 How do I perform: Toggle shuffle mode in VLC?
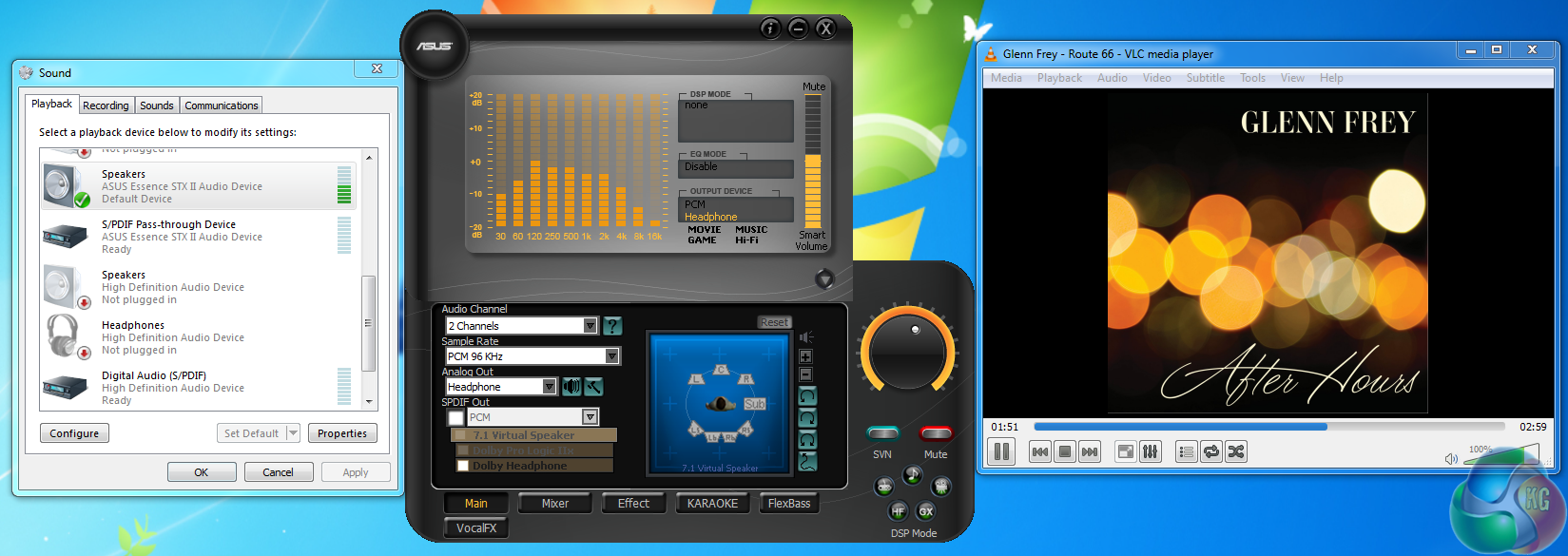pos(1236,452)
